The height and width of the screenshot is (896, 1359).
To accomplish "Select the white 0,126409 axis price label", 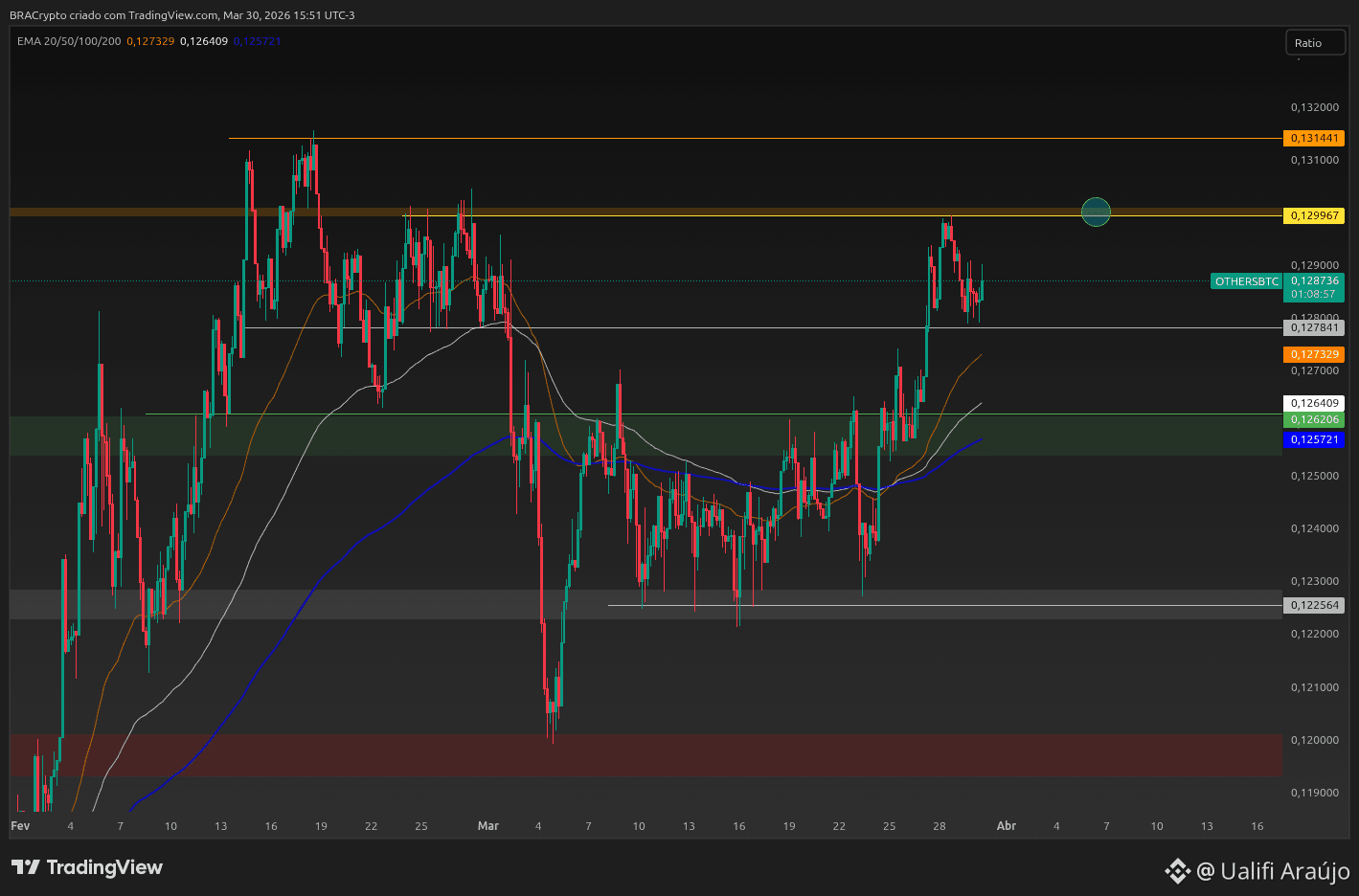I will click(1314, 403).
